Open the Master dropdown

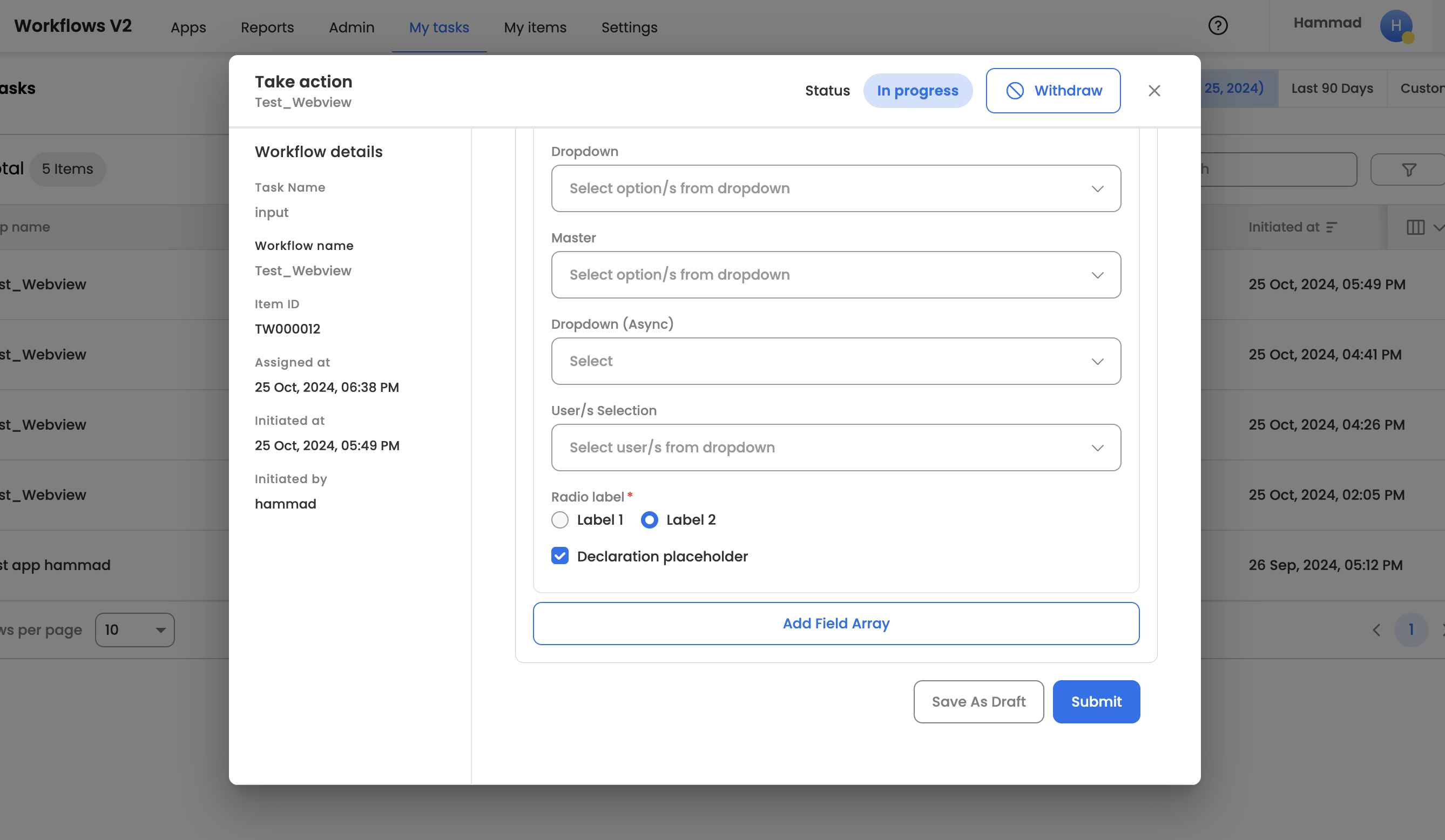point(835,275)
